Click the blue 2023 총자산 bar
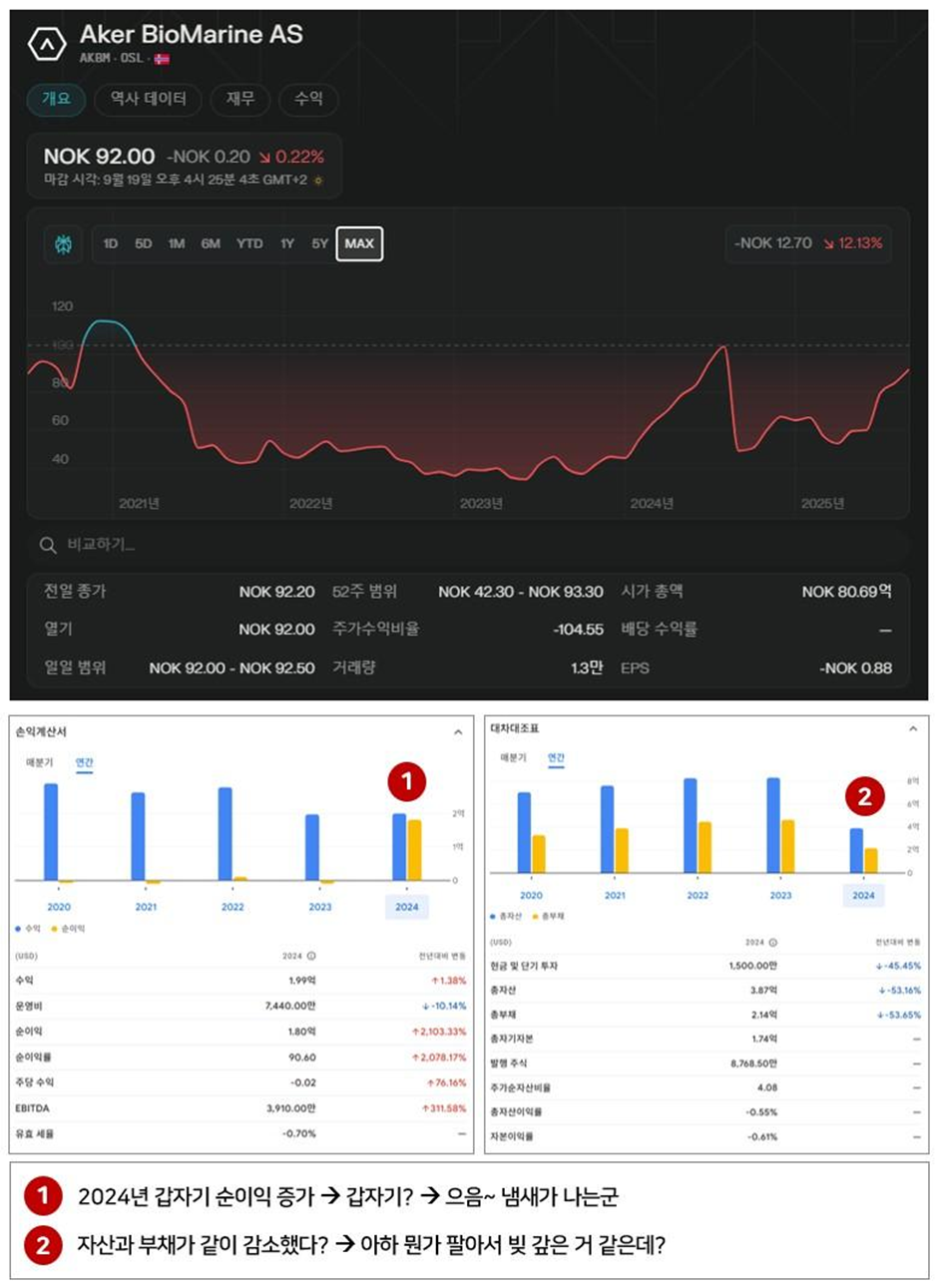This screenshot has height=1288, width=938. click(x=773, y=825)
